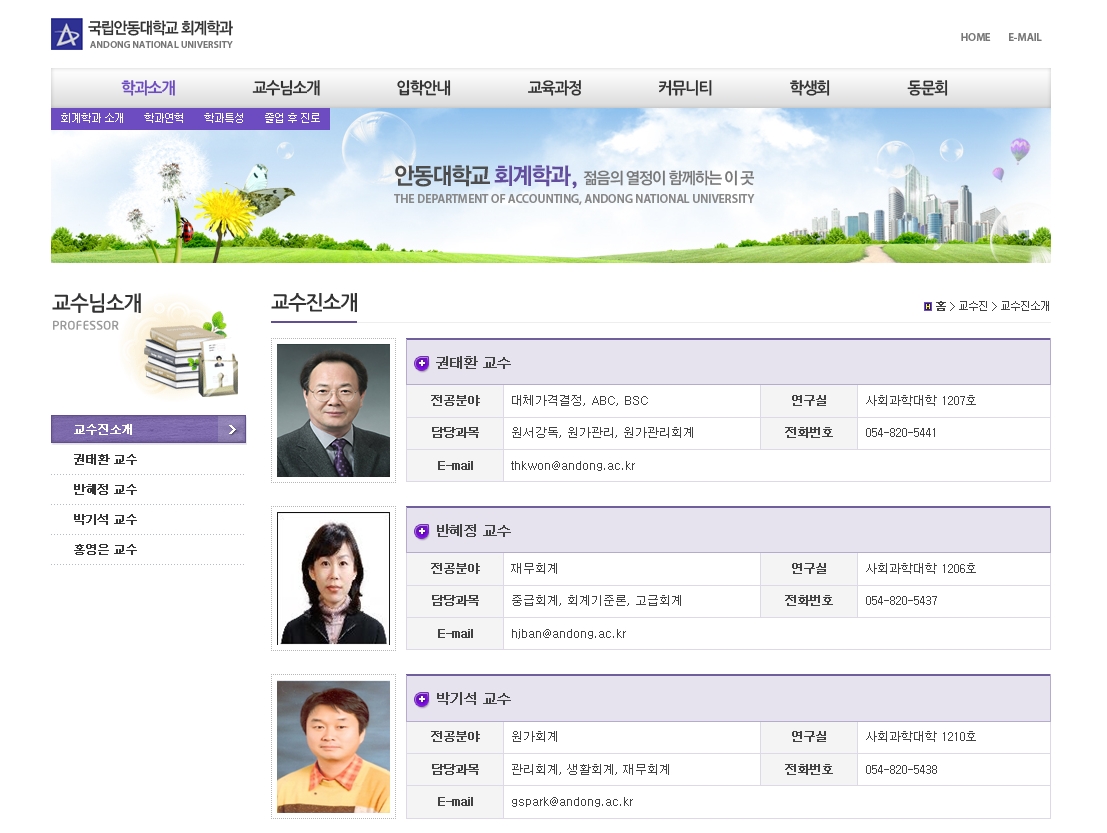
Task: Click the purple plus icon beside 권태환 교수
Action: (x=421, y=364)
